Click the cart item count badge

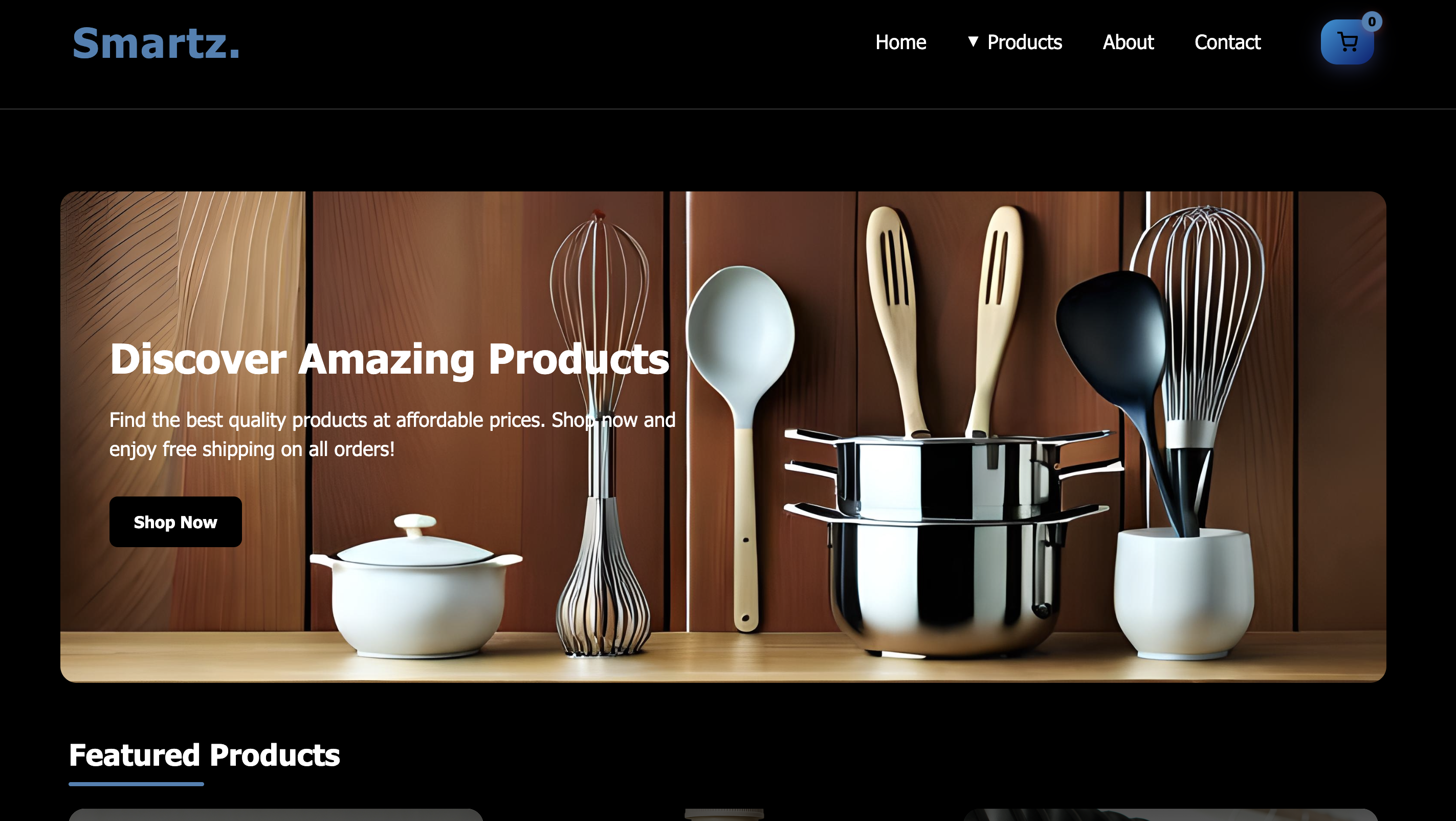(x=1372, y=21)
